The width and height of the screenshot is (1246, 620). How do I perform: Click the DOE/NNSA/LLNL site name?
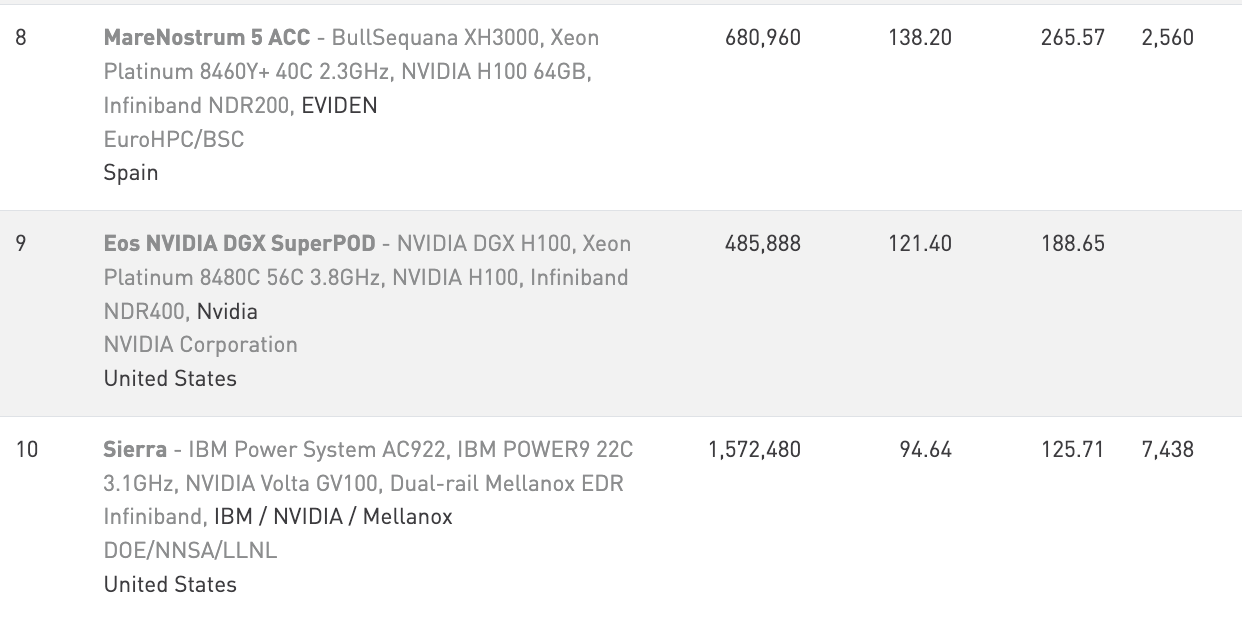pos(191,550)
